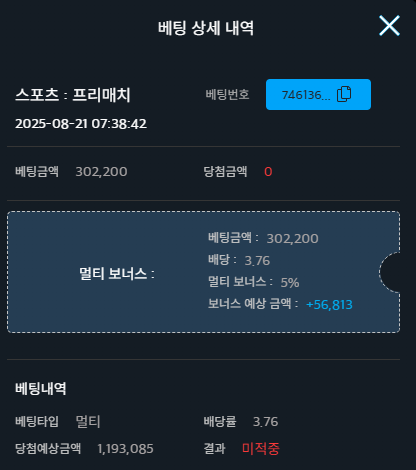Viewport: 416px width, 470px height.
Task: Click the 베팅번호 label
Action: pos(227,95)
